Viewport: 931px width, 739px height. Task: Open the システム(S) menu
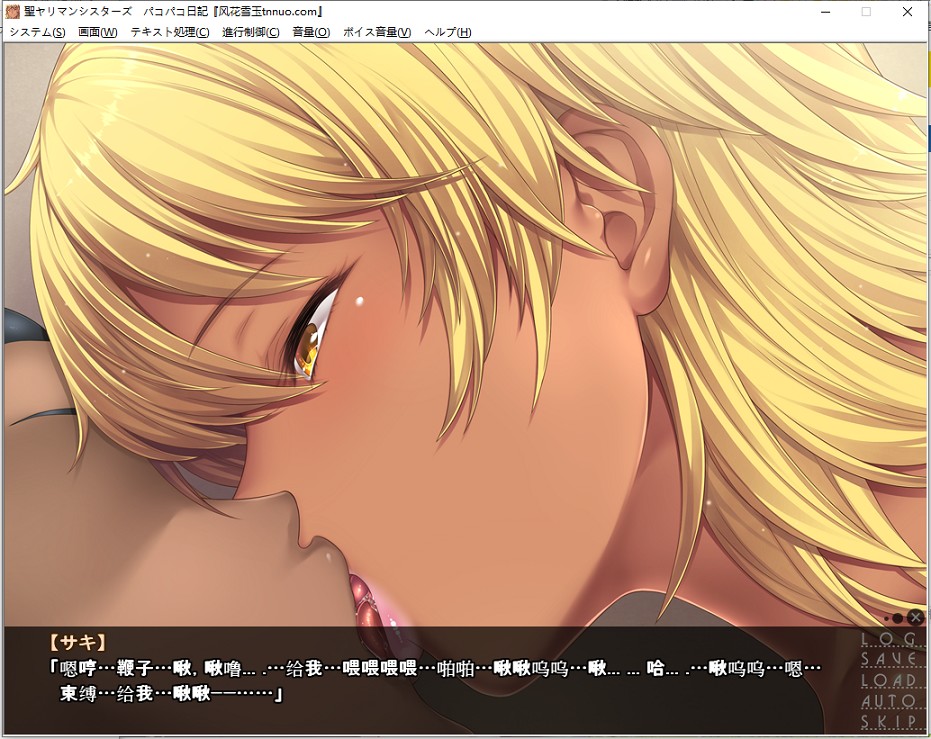pos(37,32)
